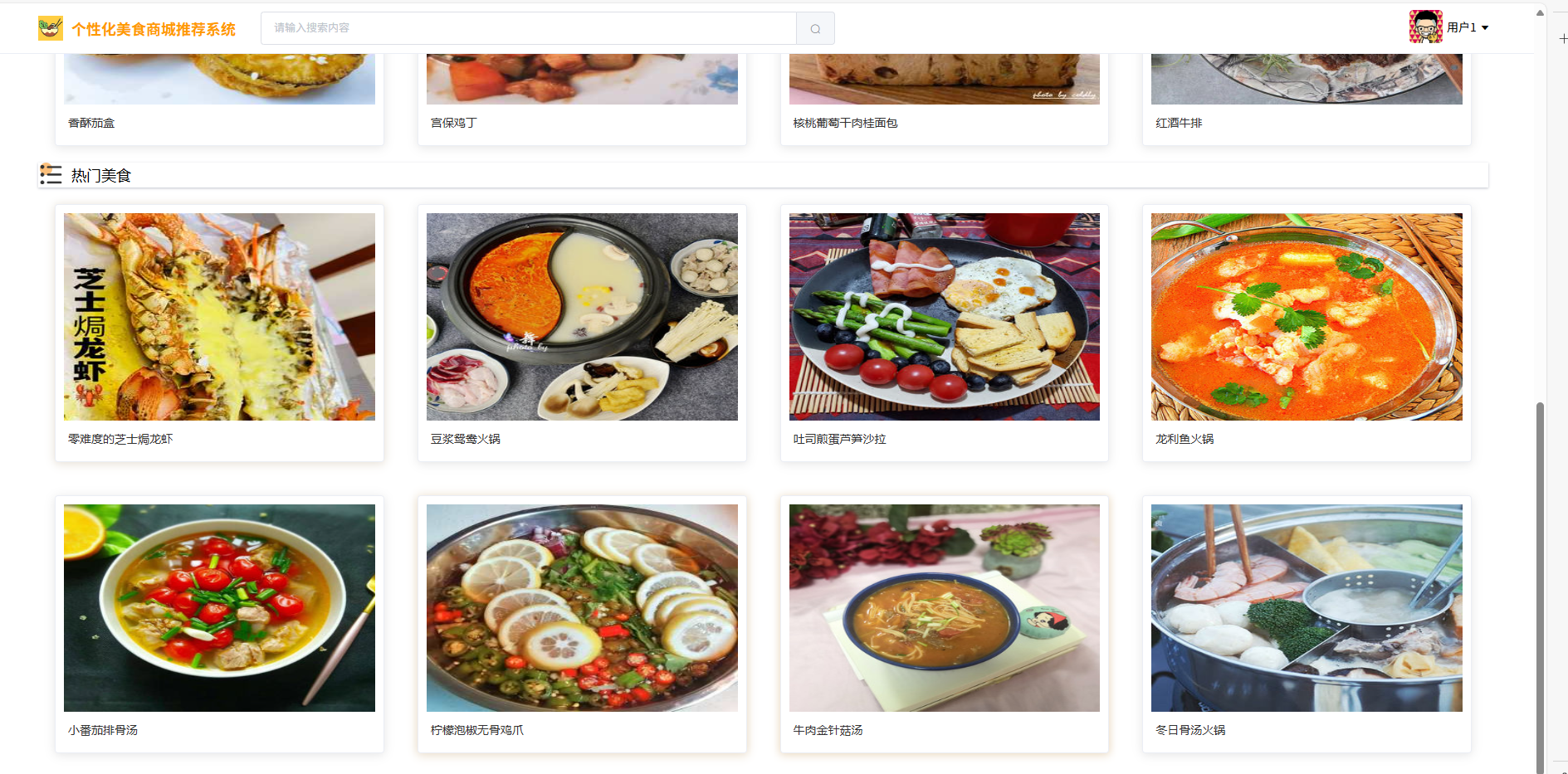Open the 零难度的芝士焗龙虾 photo

[x=219, y=317]
